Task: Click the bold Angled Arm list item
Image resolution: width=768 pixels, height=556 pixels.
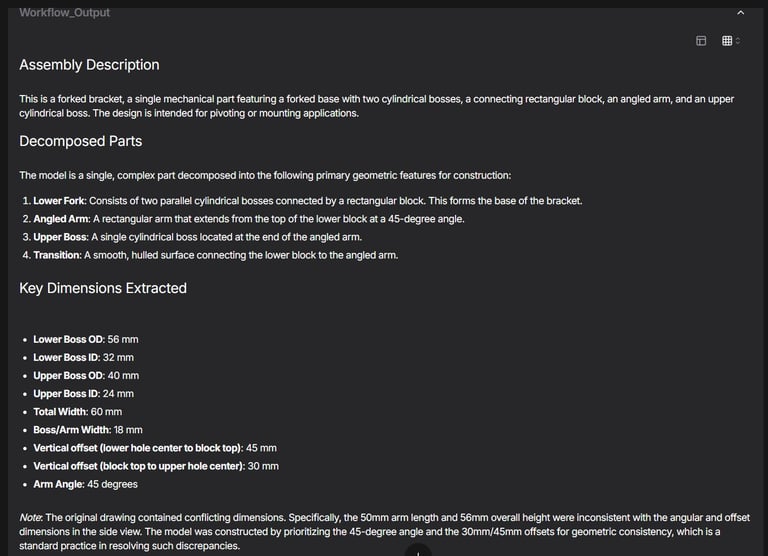Action: (62, 219)
